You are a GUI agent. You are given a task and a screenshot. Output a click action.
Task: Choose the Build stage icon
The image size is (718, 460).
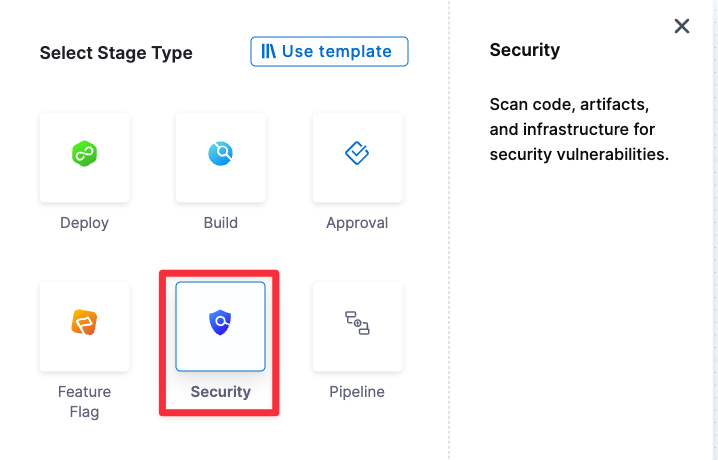tap(220, 154)
